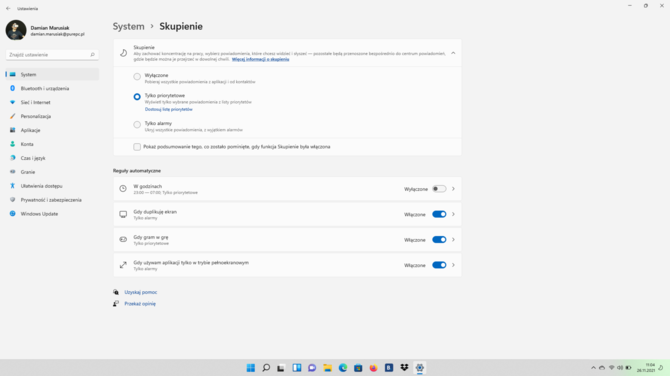Viewport: 670px width, 376px height.
Task: Open Dropbox from the taskbar
Action: [x=404, y=367]
